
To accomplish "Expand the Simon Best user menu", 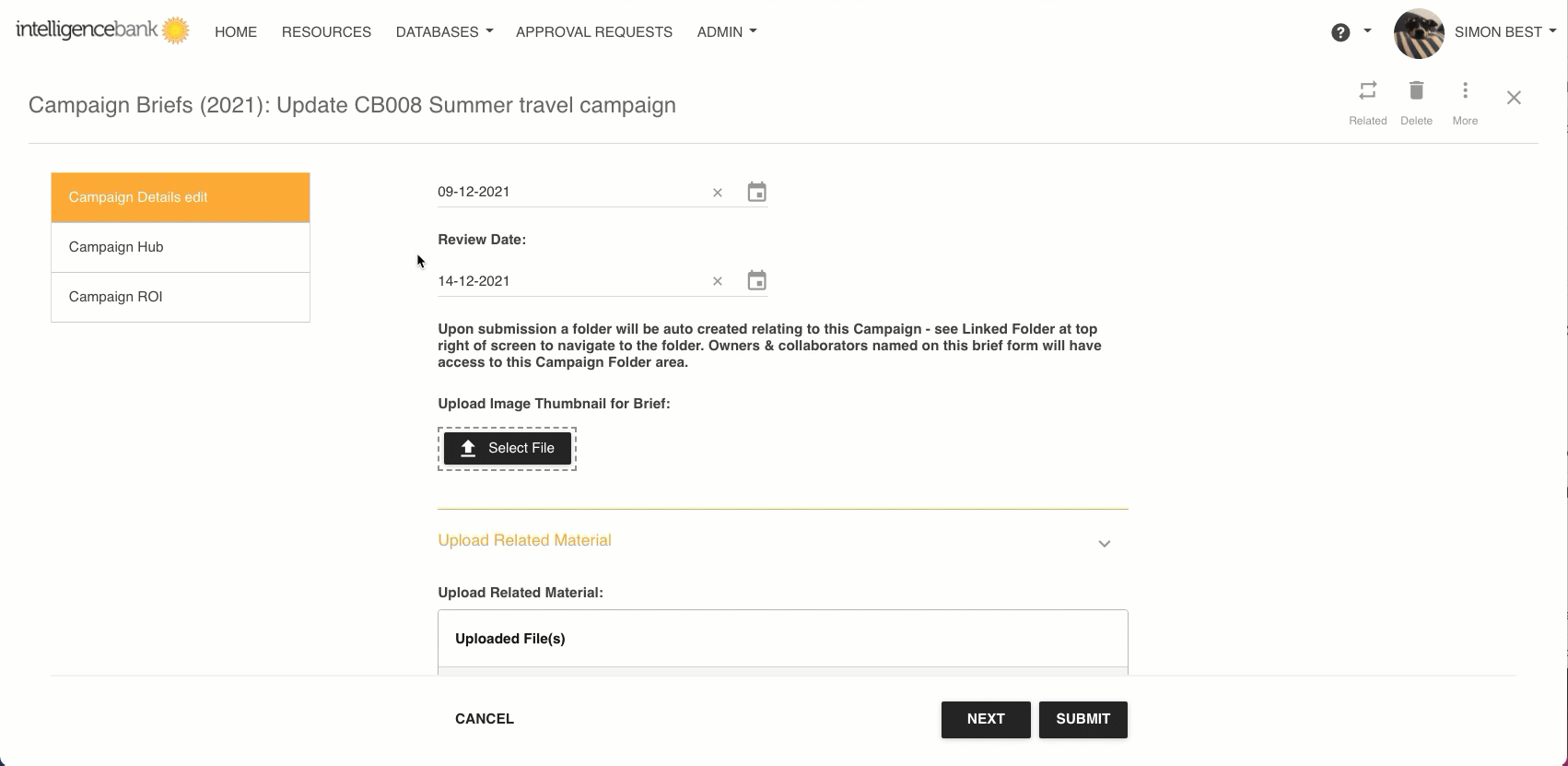I will coord(1504,32).
